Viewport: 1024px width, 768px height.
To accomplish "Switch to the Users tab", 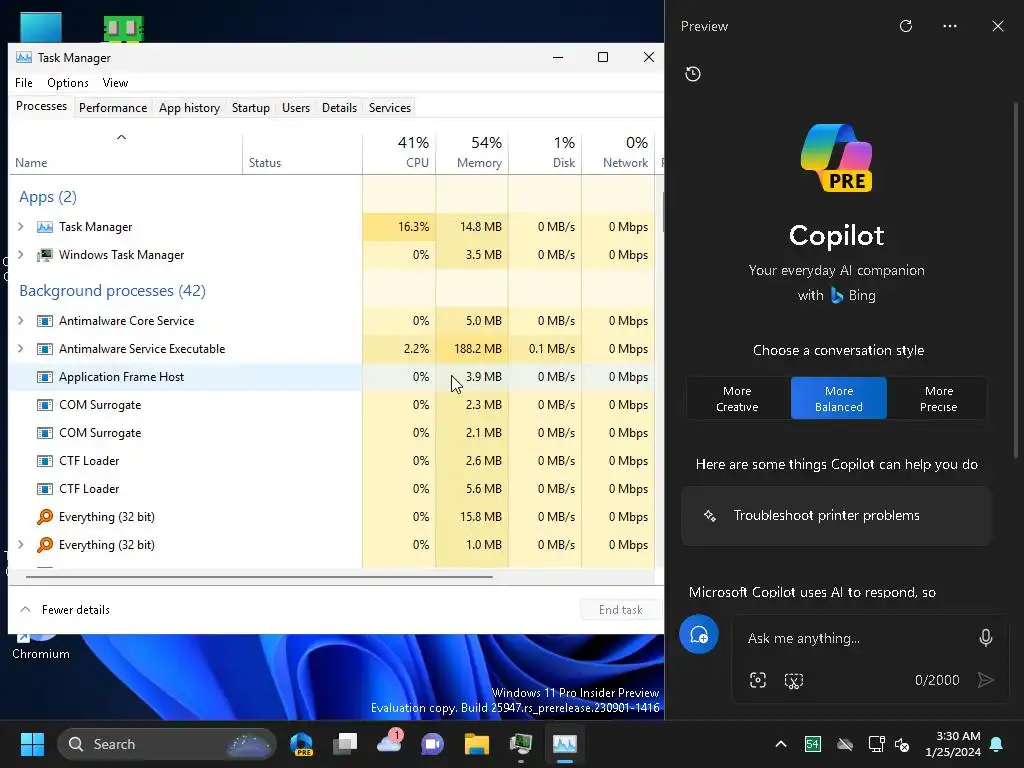I will pos(296,108).
